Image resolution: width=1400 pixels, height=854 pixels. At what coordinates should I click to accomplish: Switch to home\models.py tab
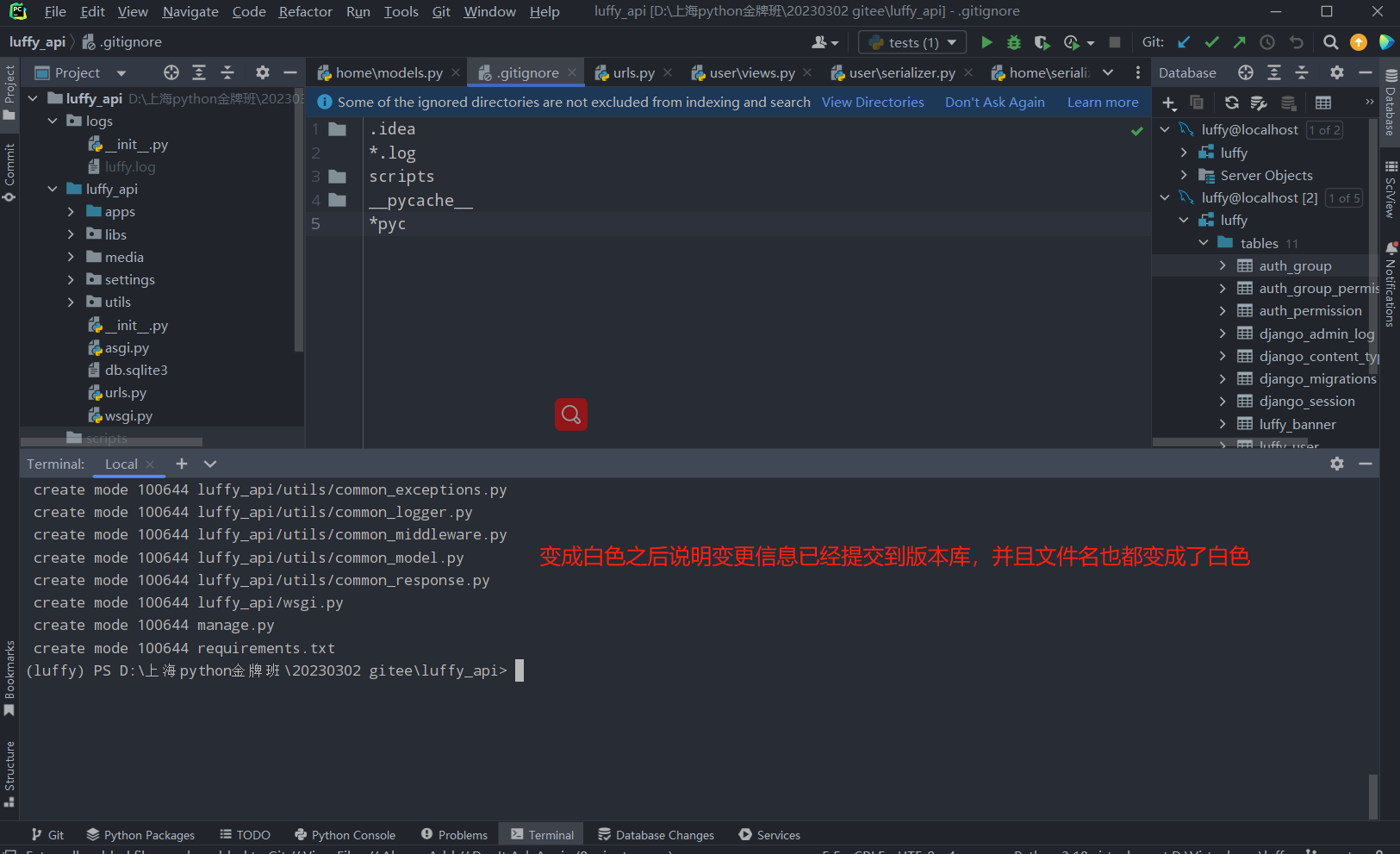tap(389, 73)
